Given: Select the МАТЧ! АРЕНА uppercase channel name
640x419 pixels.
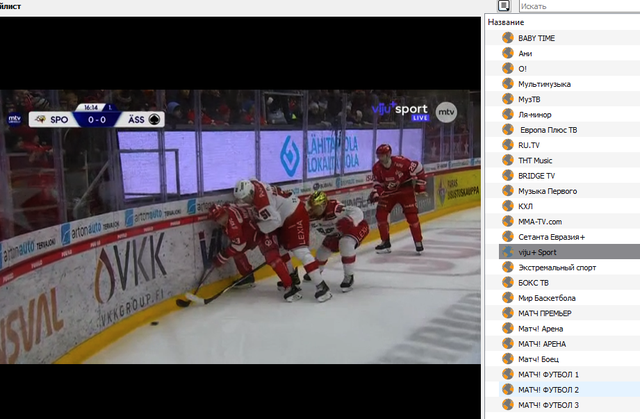Looking at the screenshot, I should [542, 344].
